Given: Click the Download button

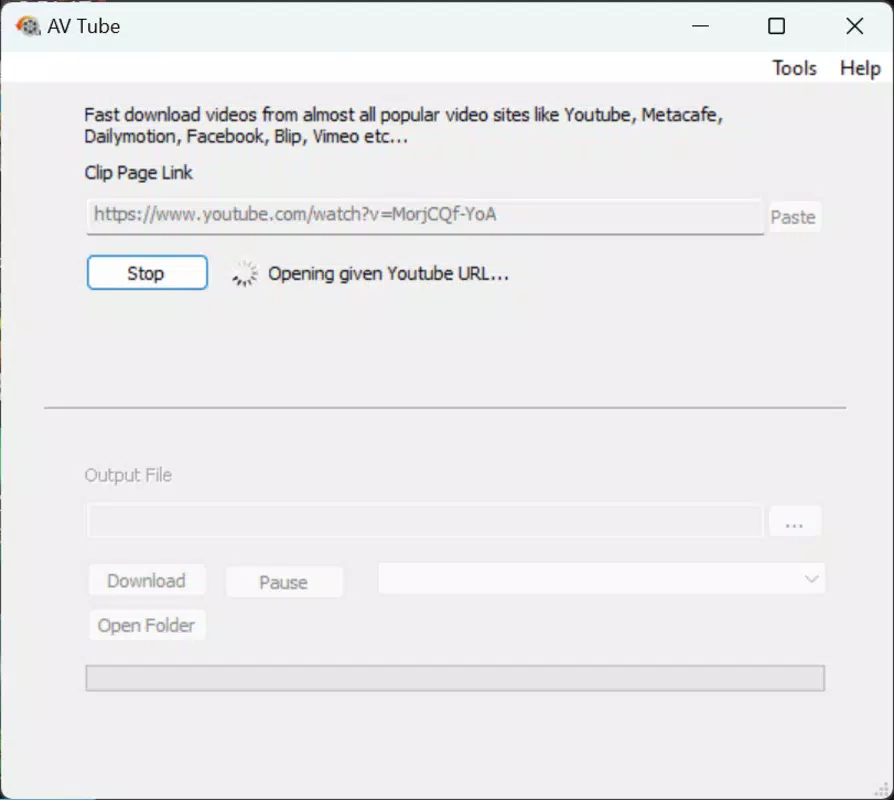Looking at the screenshot, I should coord(147,580).
